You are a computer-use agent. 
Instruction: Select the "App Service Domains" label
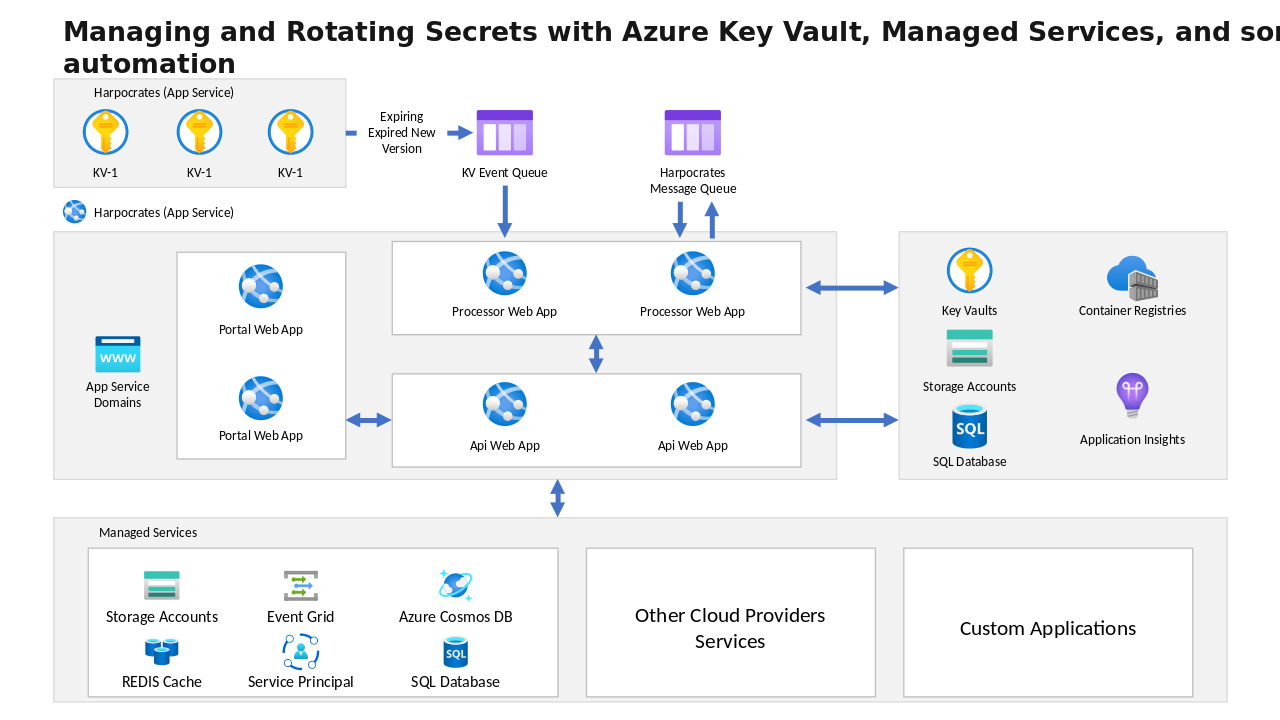pyautogui.click(x=118, y=395)
